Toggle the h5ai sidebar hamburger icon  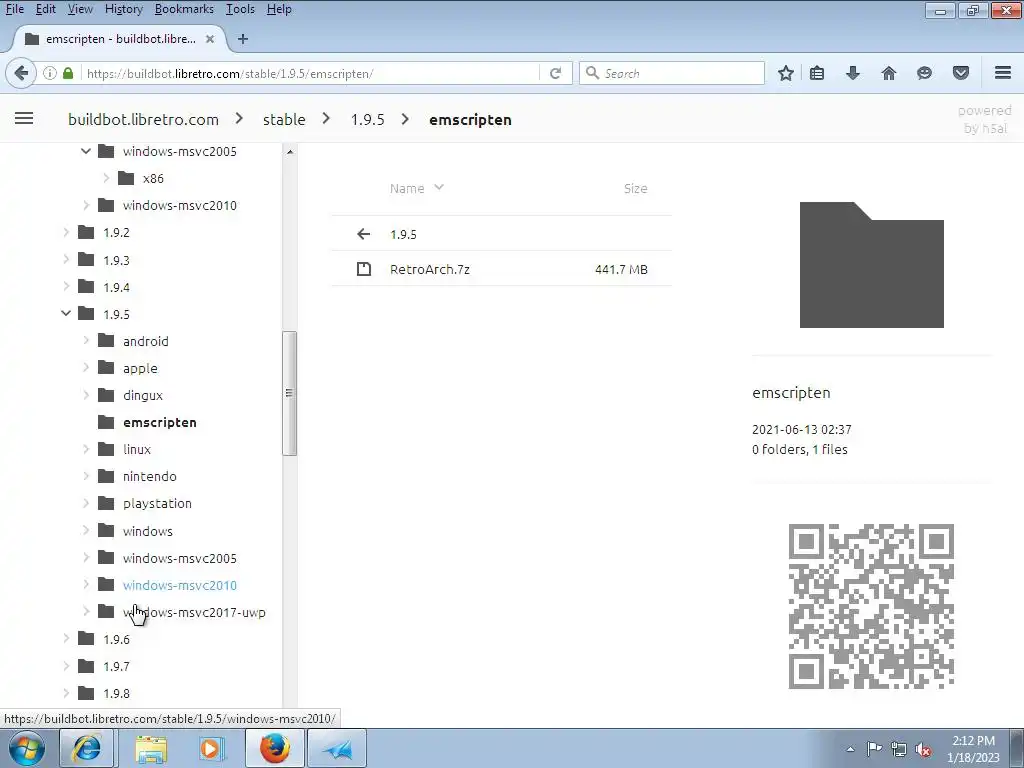(24, 119)
